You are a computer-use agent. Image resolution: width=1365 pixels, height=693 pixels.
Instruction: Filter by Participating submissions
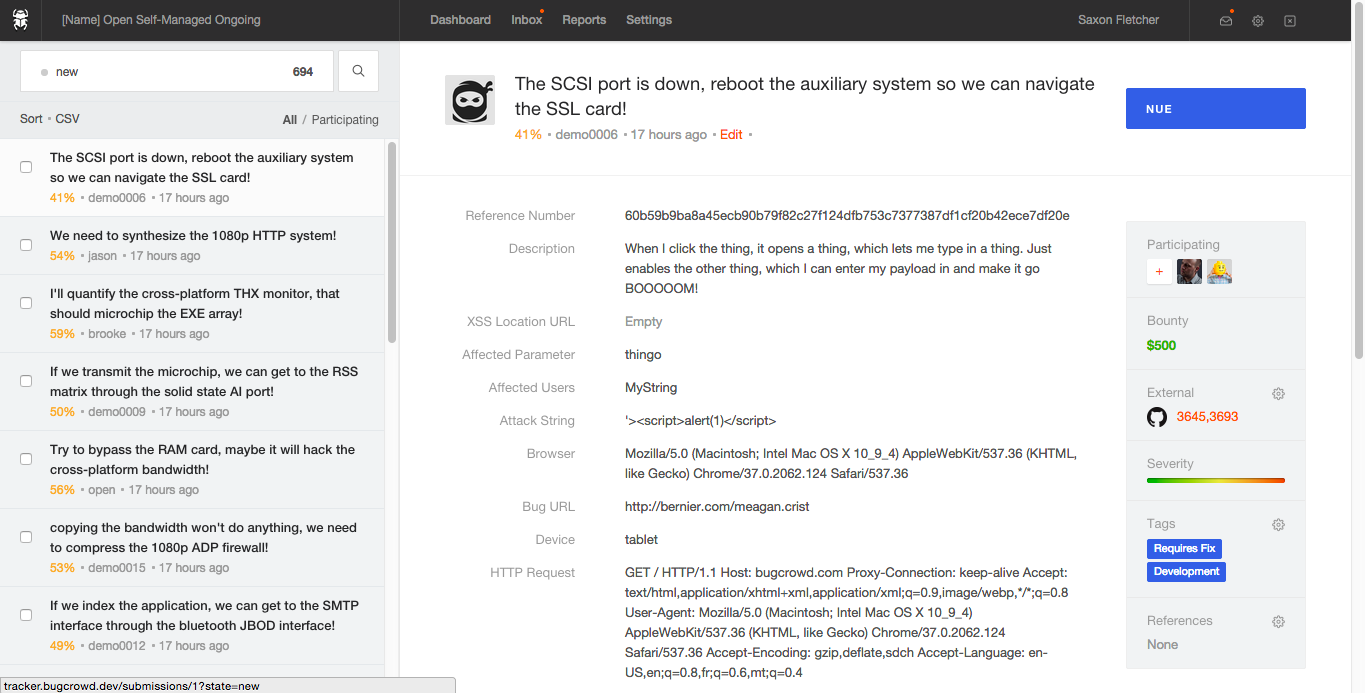[345, 120]
